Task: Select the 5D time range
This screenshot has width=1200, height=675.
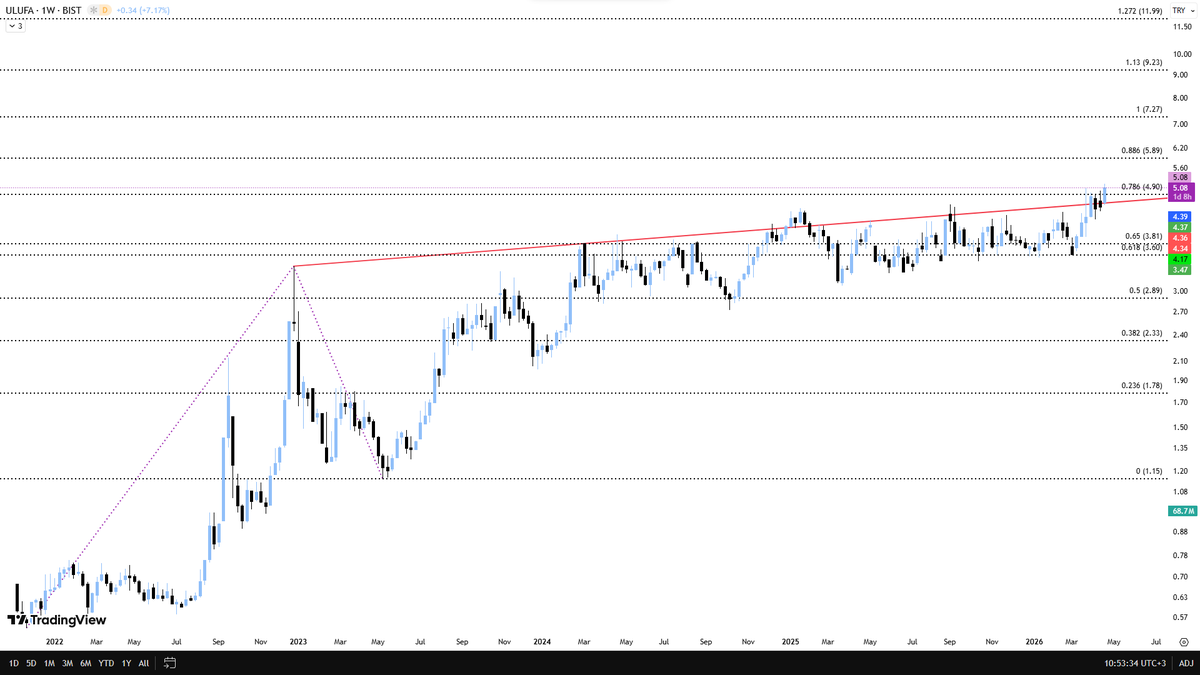Action: (x=30, y=663)
